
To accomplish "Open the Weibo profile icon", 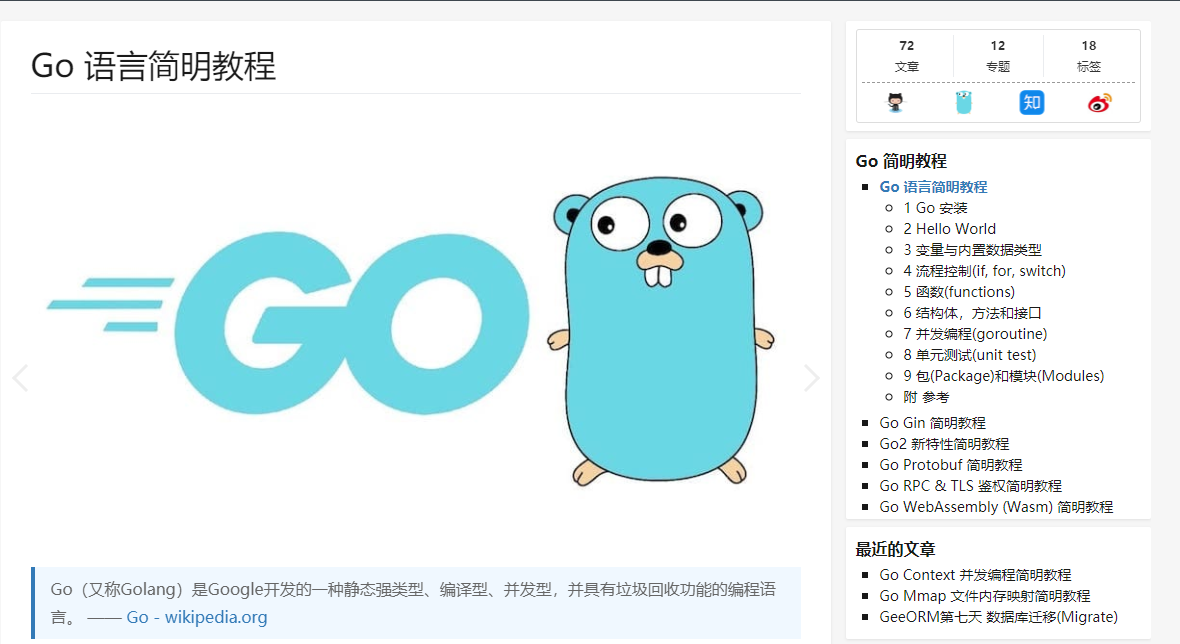I will coord(1098,102).
